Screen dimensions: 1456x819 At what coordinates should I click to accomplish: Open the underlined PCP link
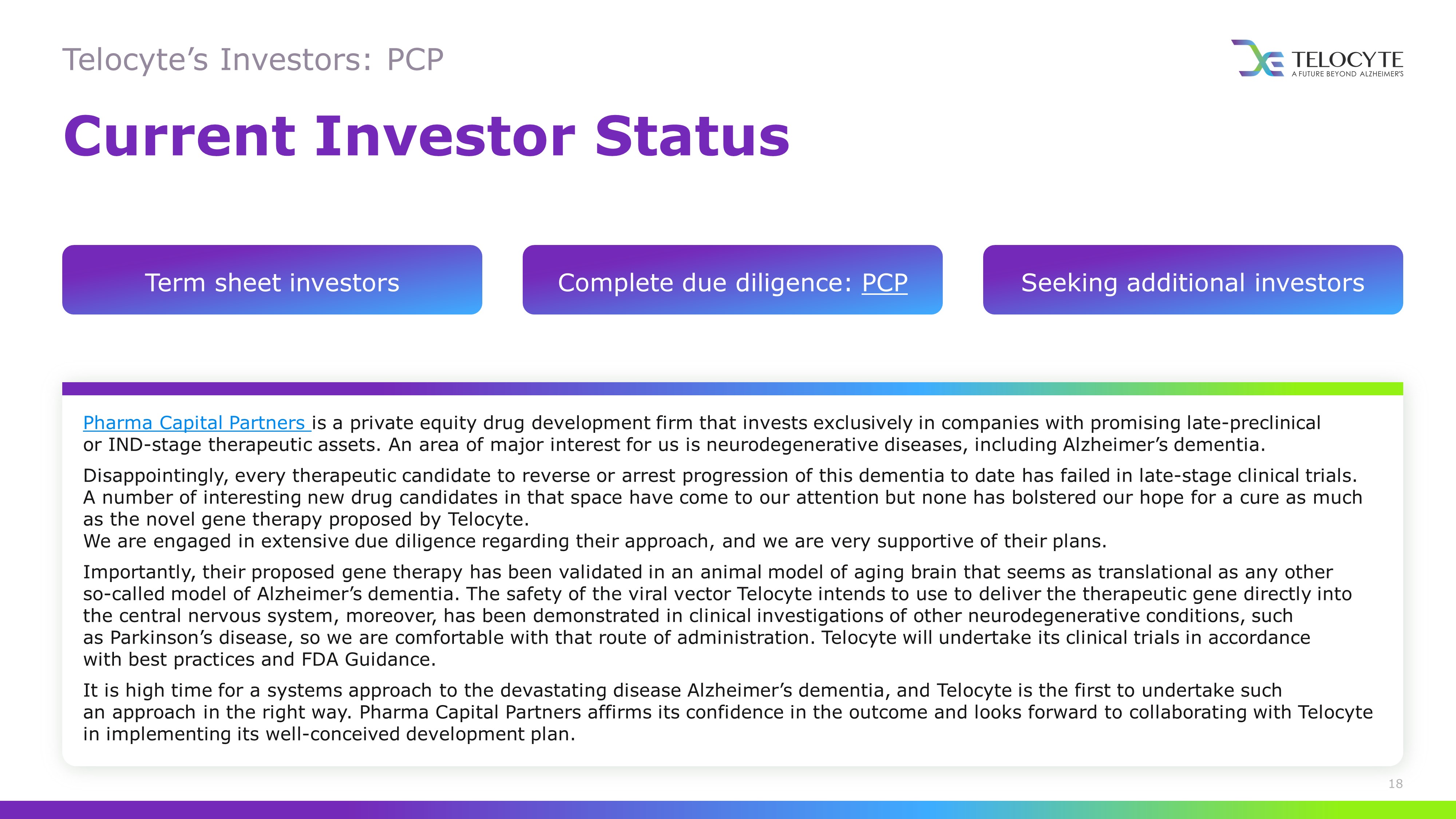coord(885,282)
